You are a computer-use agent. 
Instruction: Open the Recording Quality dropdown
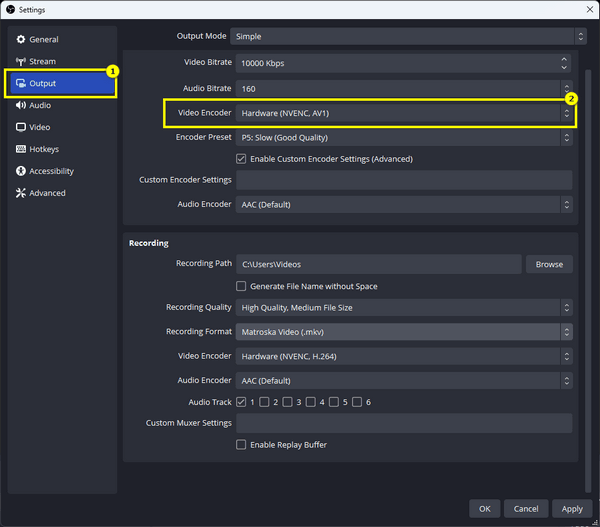pos(404,308)
